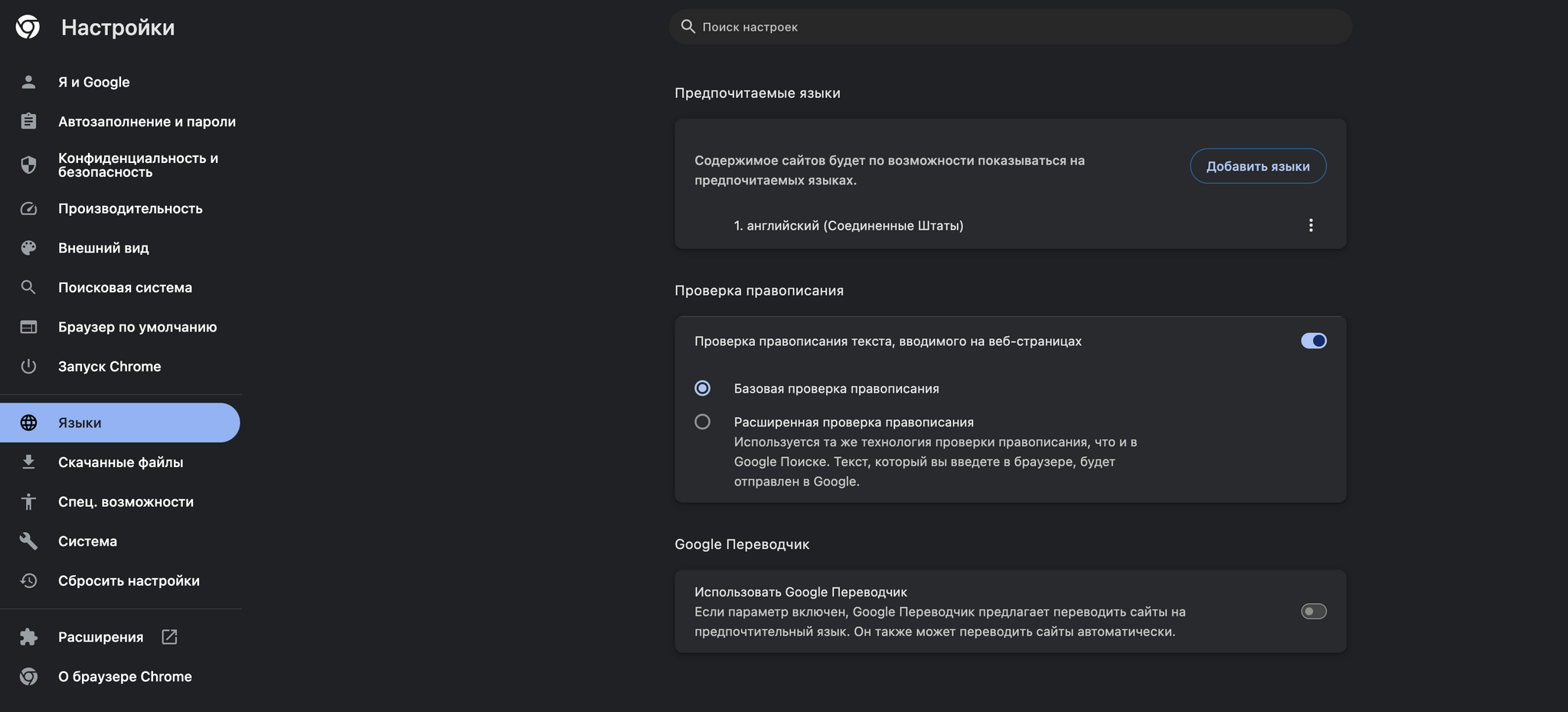Click into the Поиск настроек search field

[1011, 27]
